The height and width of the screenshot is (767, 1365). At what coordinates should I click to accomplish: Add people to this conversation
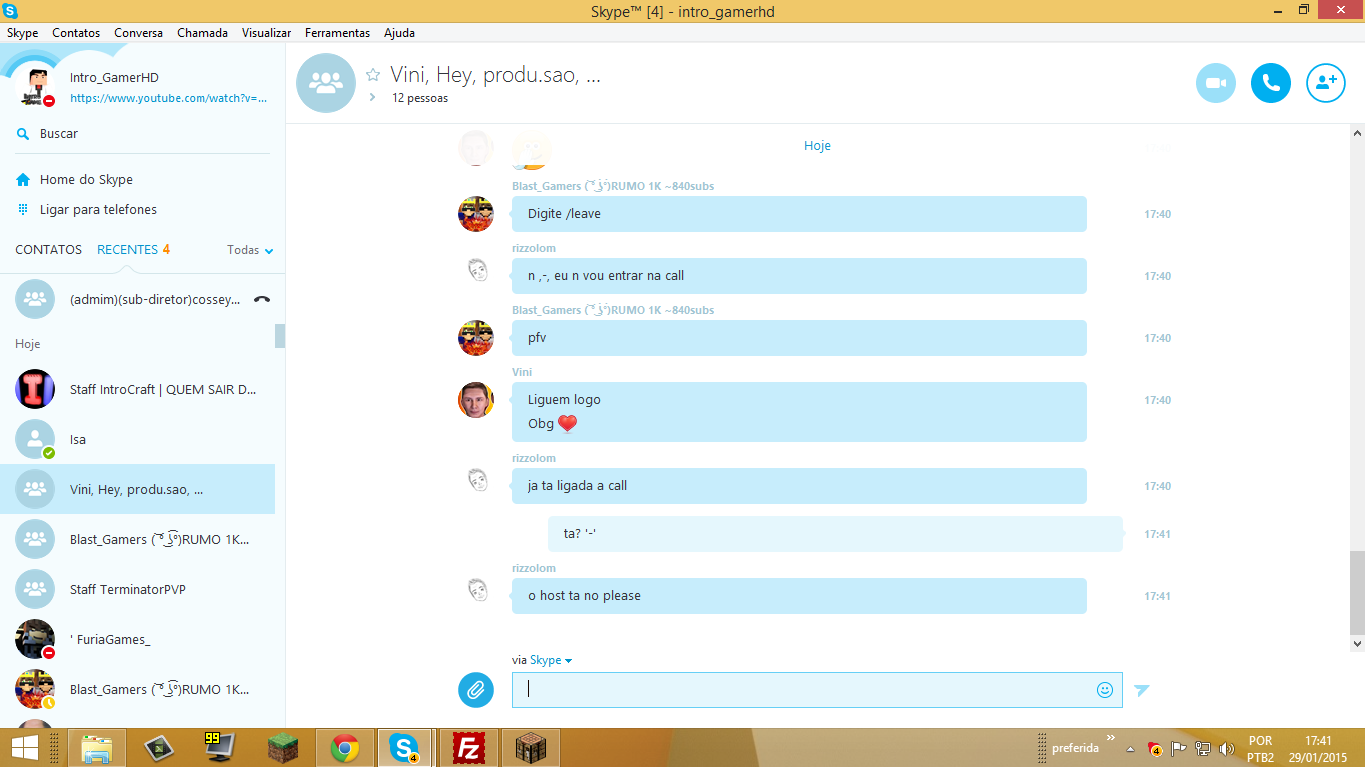pos(1326,83)
